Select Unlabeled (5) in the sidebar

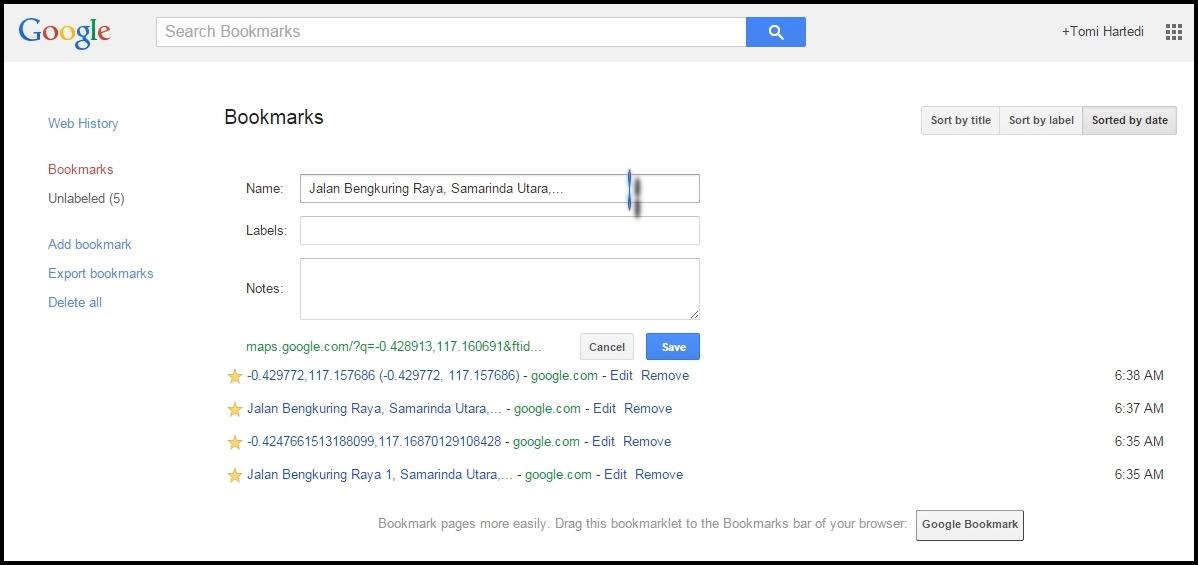pos(86,199)
